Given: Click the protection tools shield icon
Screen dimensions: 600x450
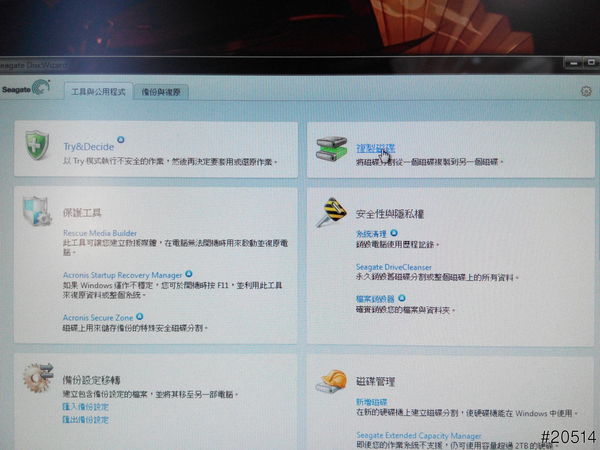Looking at the screenshot, I should (37, 213).
